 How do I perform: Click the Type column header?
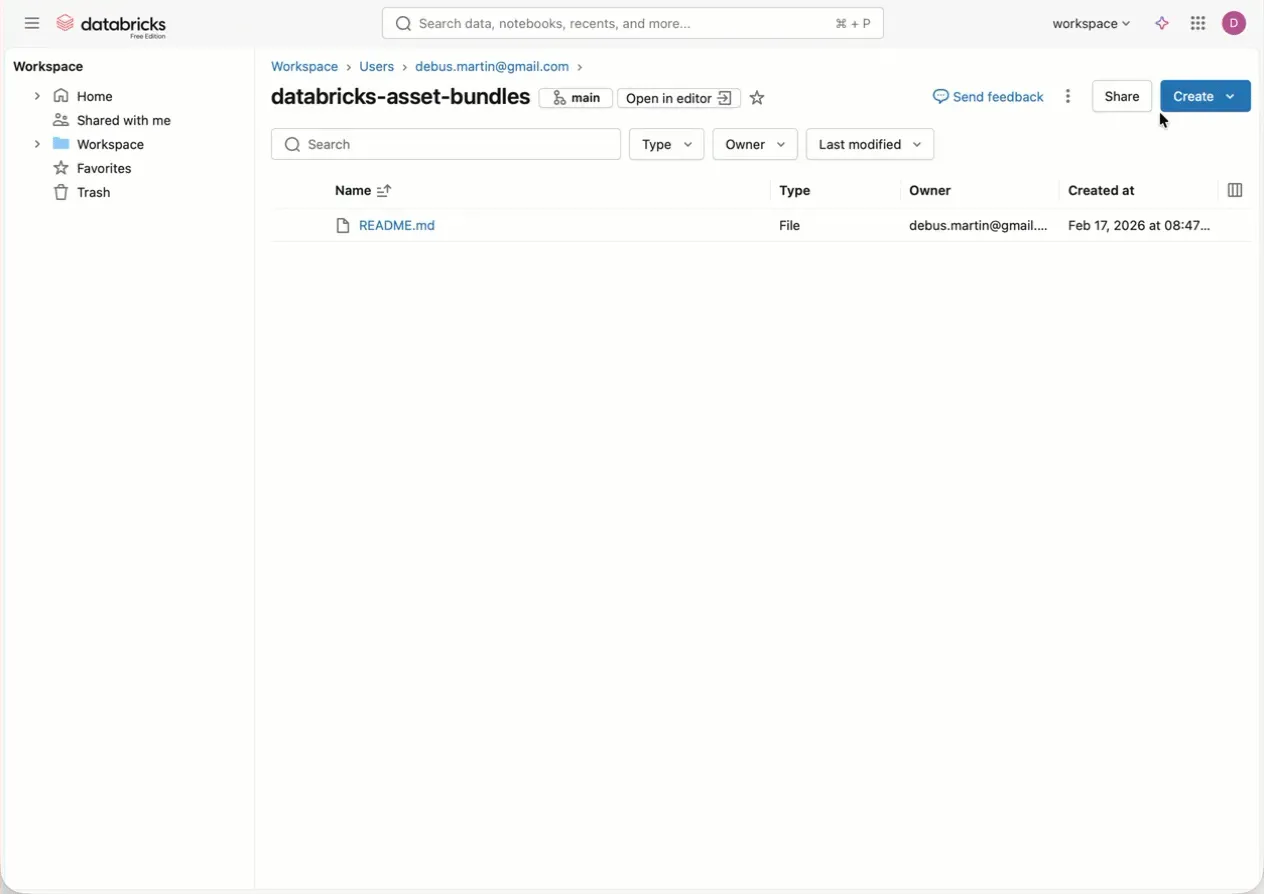(795, 190)
